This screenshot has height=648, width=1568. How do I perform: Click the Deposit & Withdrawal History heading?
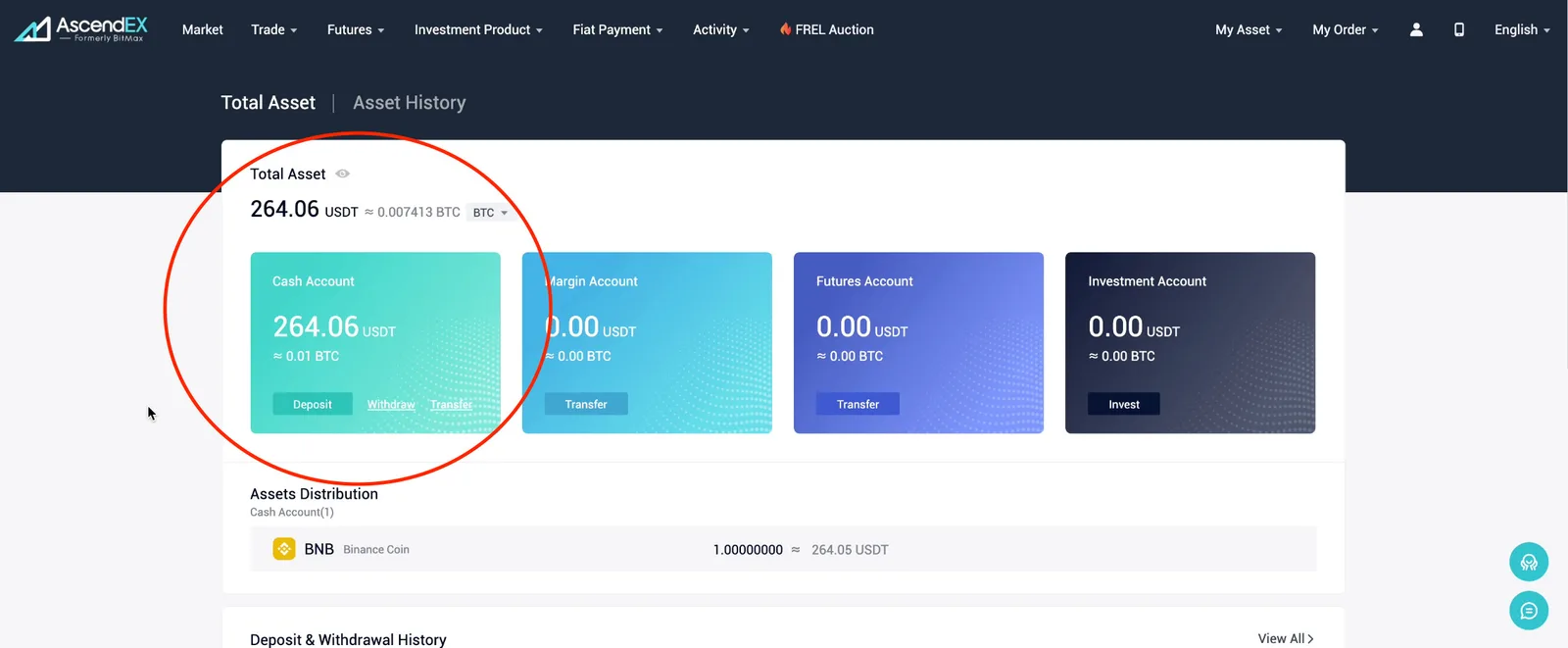pos(348,639)
